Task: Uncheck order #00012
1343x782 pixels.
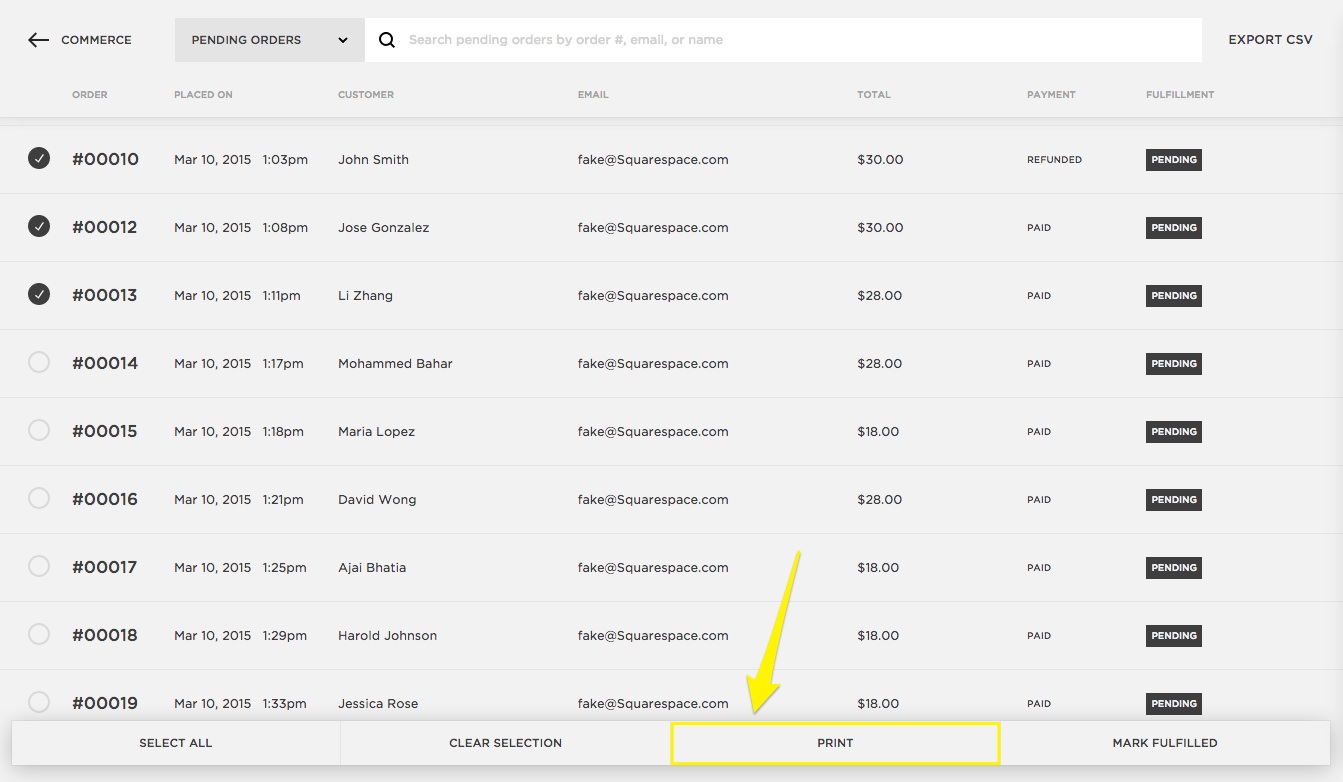Action: [38, 226]
